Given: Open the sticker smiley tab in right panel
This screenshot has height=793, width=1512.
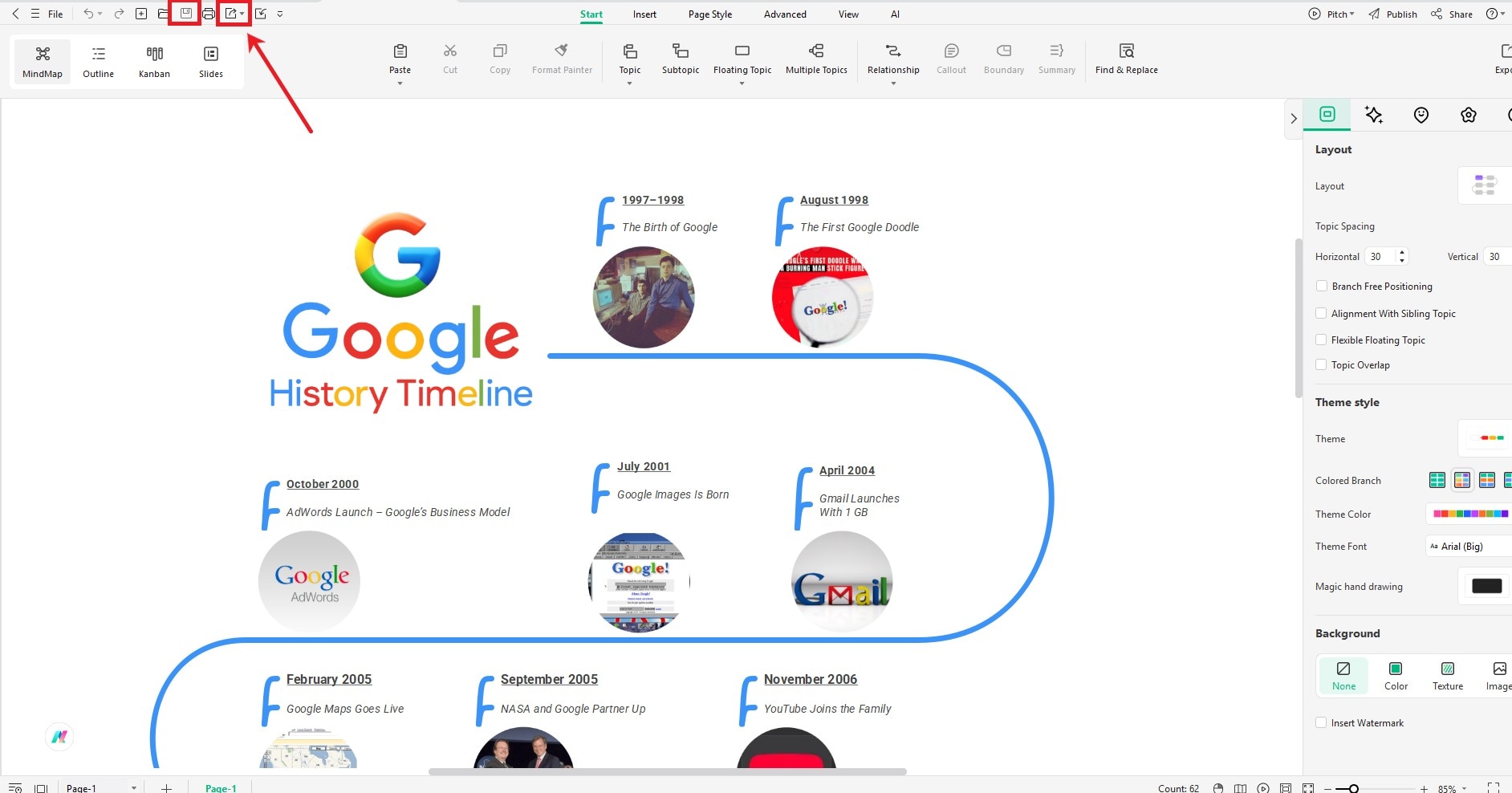Looking at the screenshot, I should (1421, 115).
